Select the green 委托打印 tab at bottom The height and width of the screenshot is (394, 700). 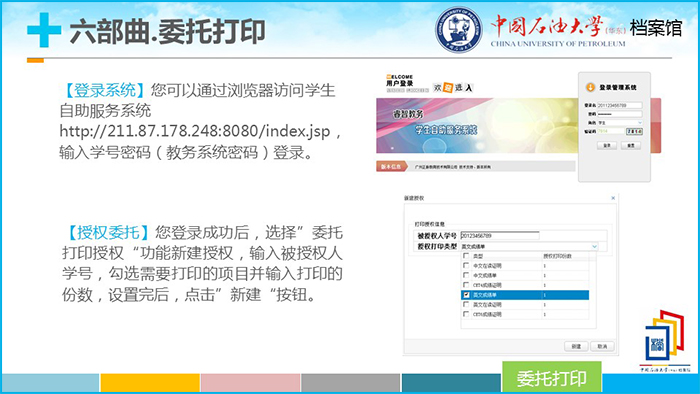coord(552,377)
